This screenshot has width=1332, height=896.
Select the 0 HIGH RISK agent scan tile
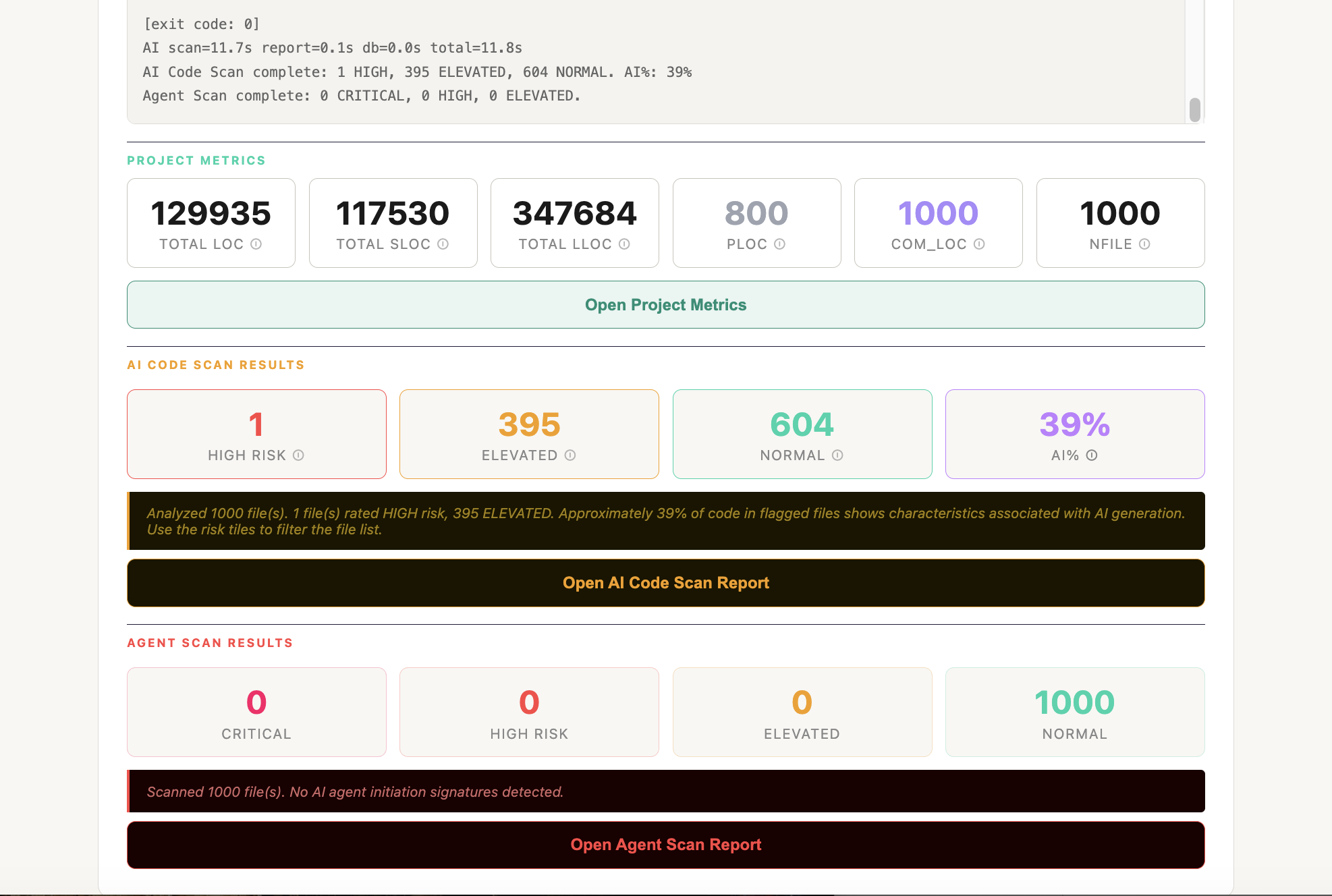[529, 712]
